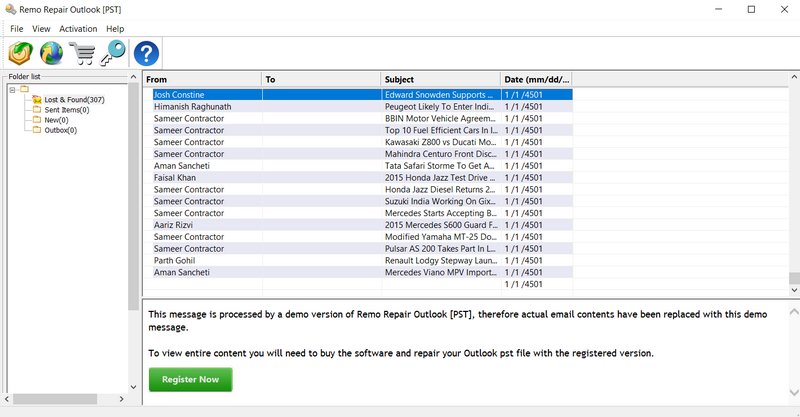Viewport: 800px width, 417px height.
Task: Select the Lost & Found folder
Action: [74, 100]
